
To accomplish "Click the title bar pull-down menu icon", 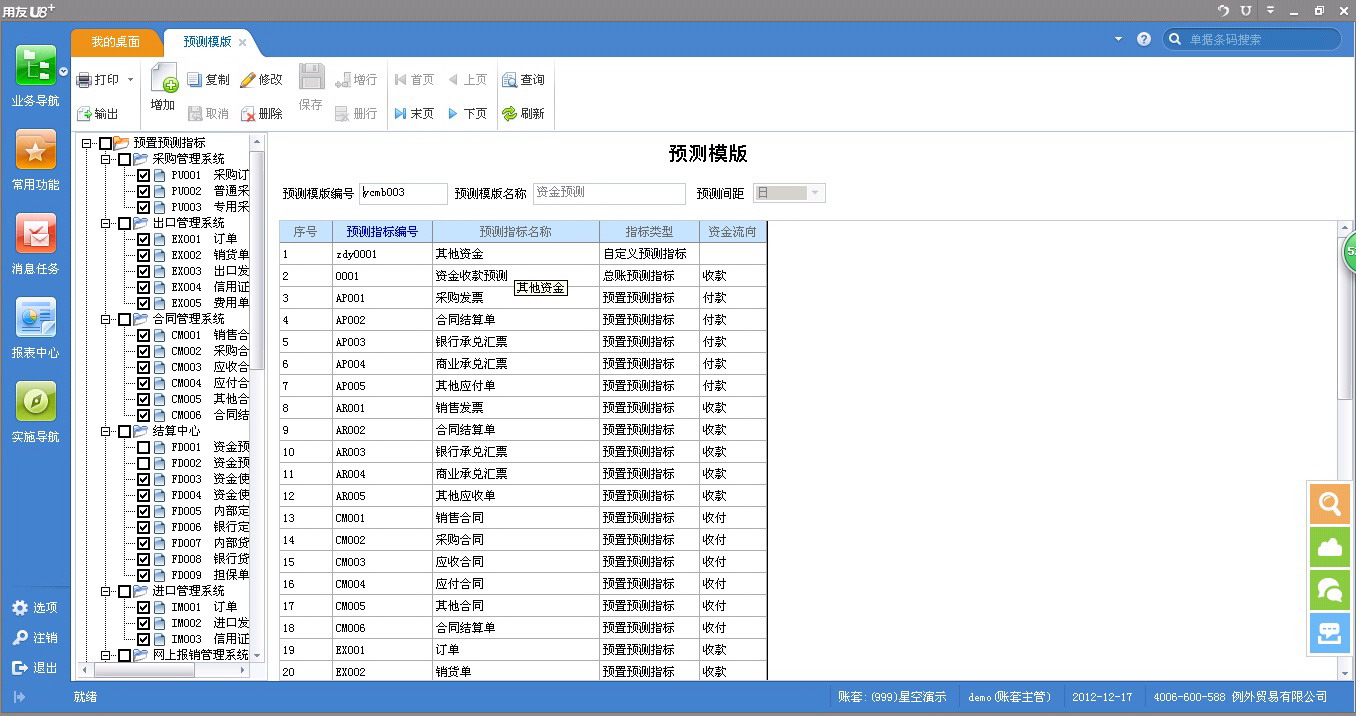I will point(1270,10).
